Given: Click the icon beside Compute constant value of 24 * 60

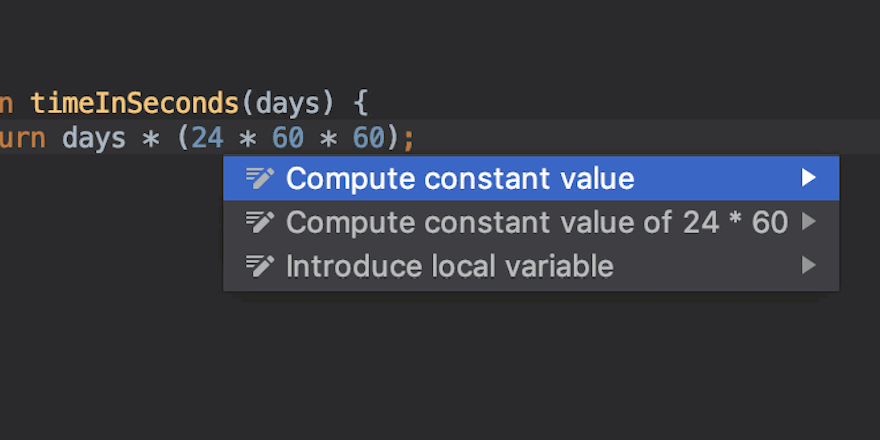Looking at the screenshot, I should click(259, 222).
